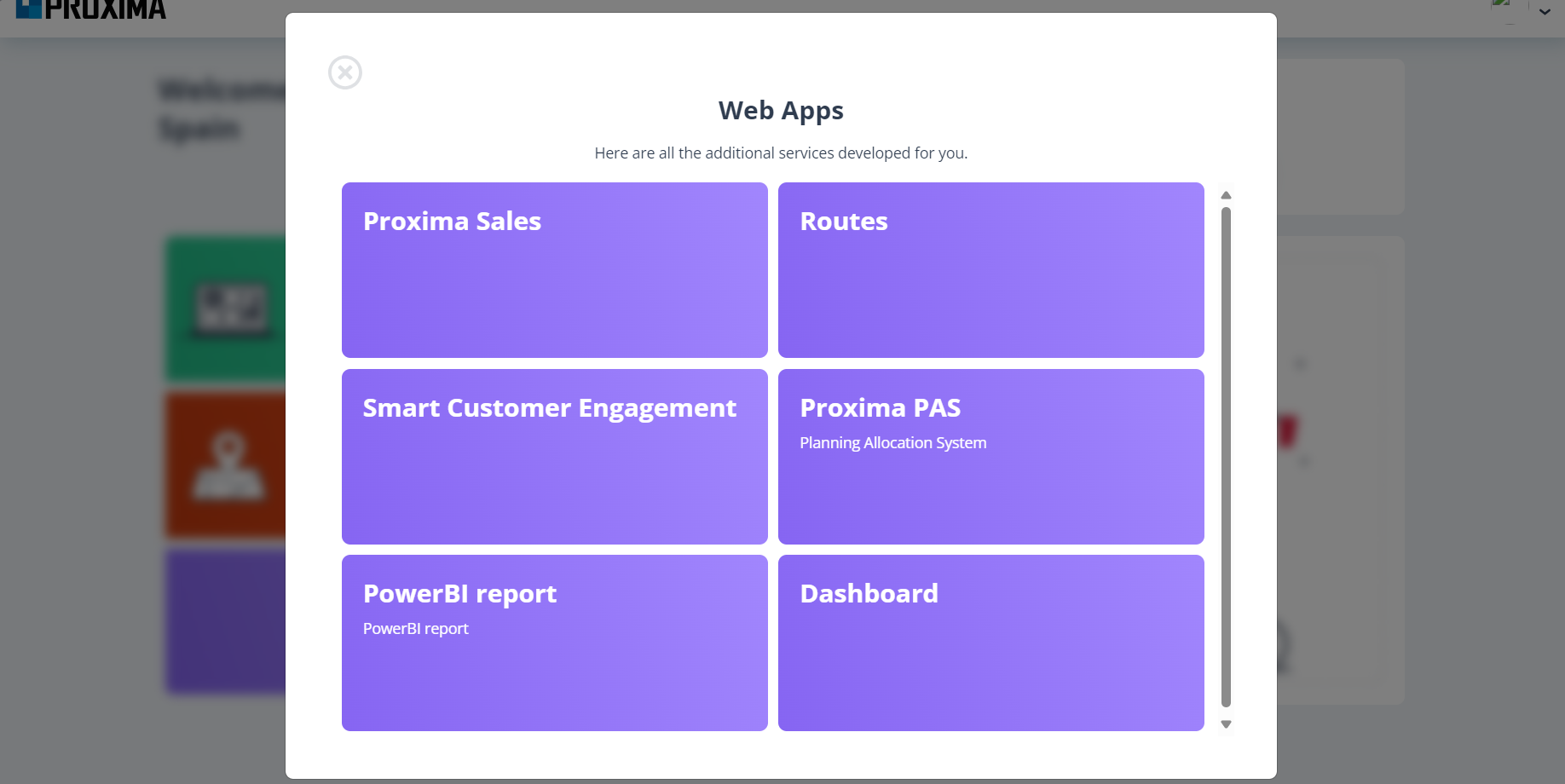This screenshot has height=784, width=1565.
Task: Select the orange map-pin icon tile
Action: click(x=227, y=464)
